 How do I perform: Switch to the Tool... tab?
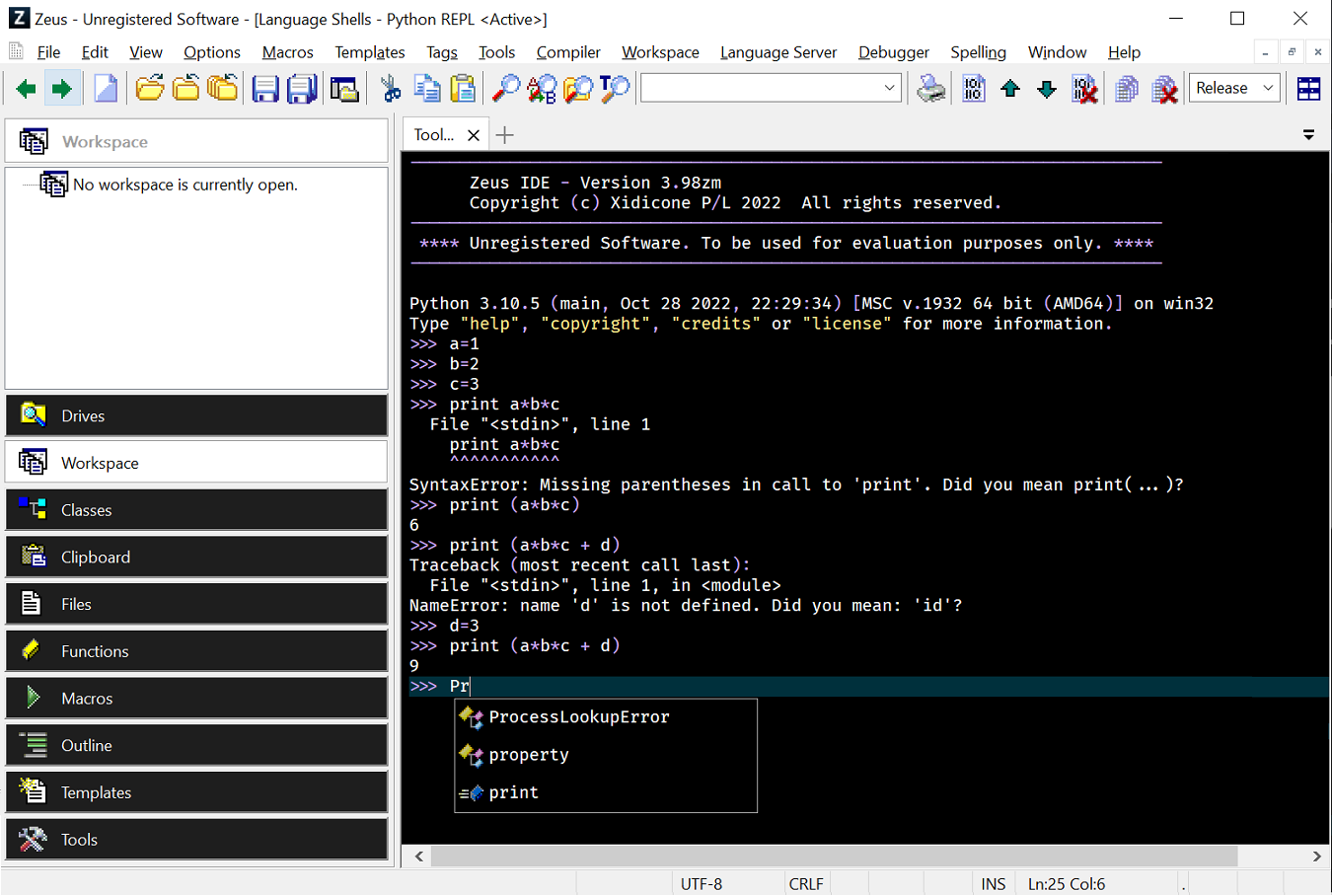tap(434, 135)
